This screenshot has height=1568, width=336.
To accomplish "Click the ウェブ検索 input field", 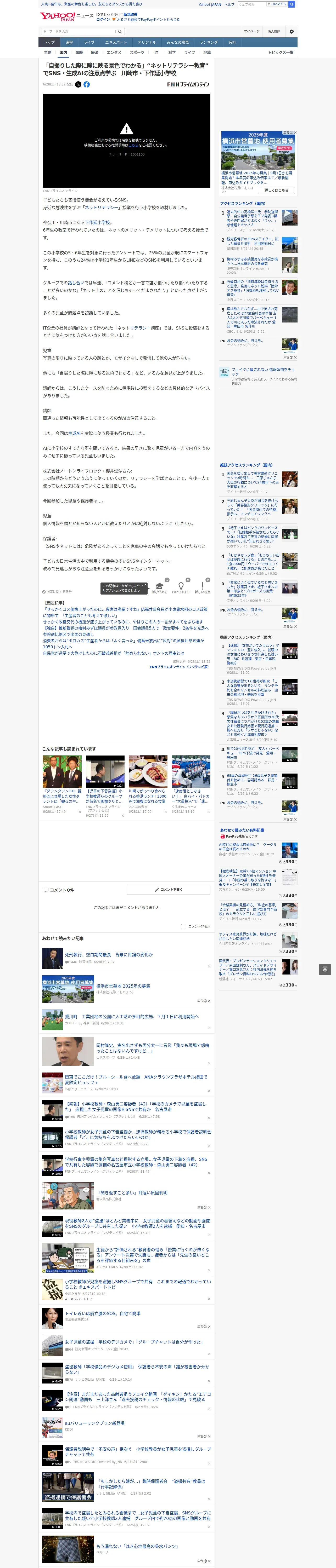I will (x=252, y=4).
